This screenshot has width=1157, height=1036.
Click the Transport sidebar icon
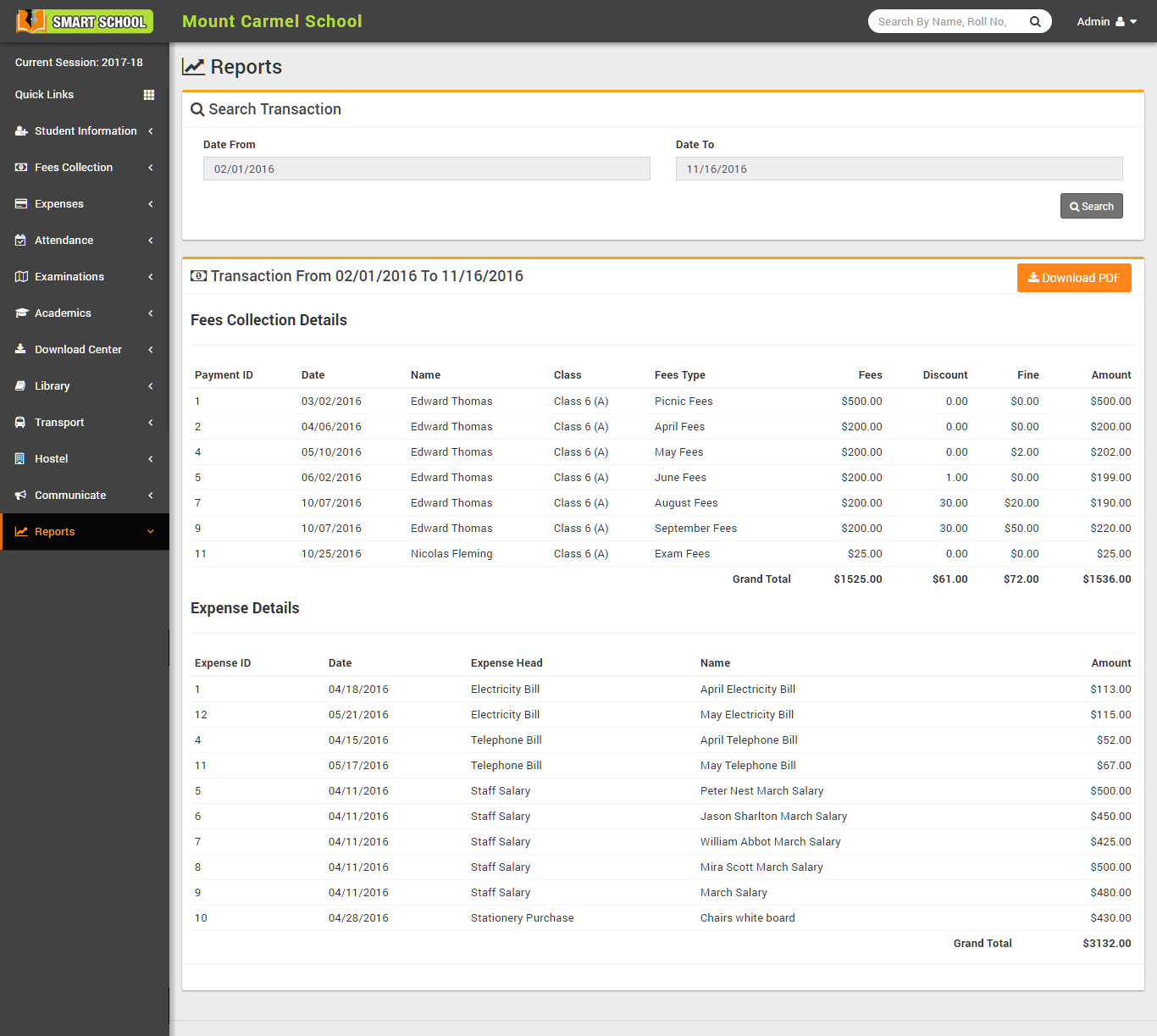[20, 422]
